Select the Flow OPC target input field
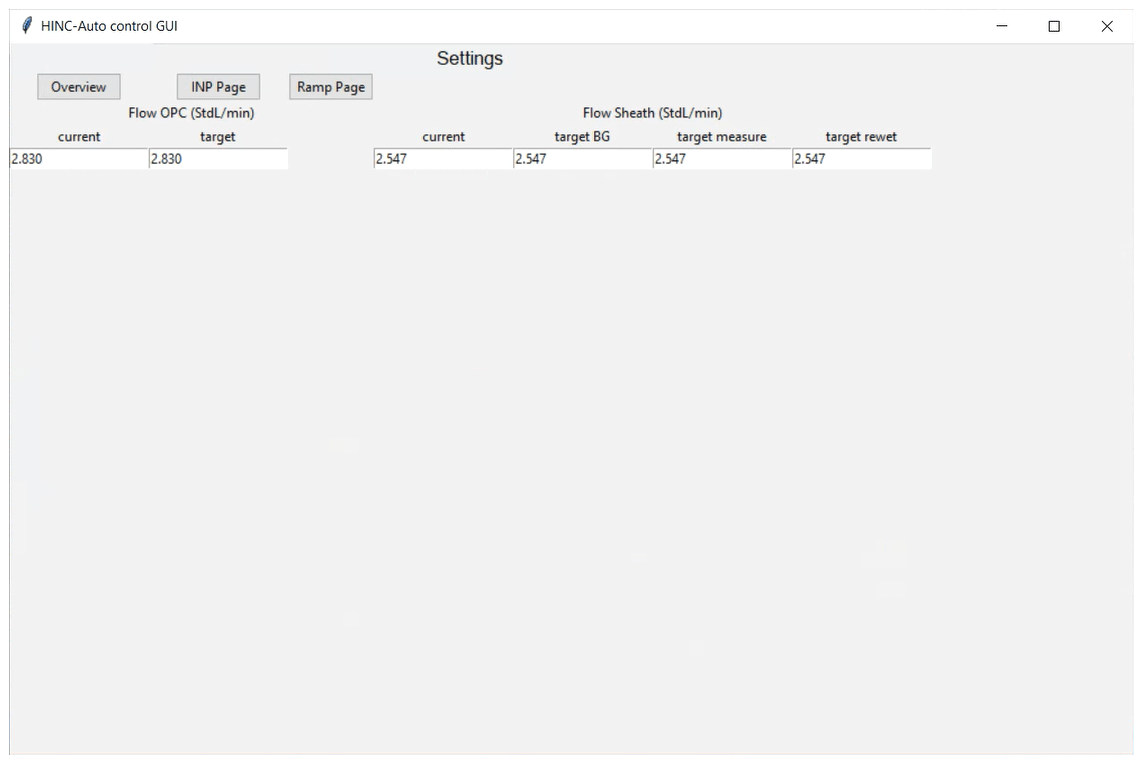The height and width of the screenshot is (765, 1144). pos(218,158)
